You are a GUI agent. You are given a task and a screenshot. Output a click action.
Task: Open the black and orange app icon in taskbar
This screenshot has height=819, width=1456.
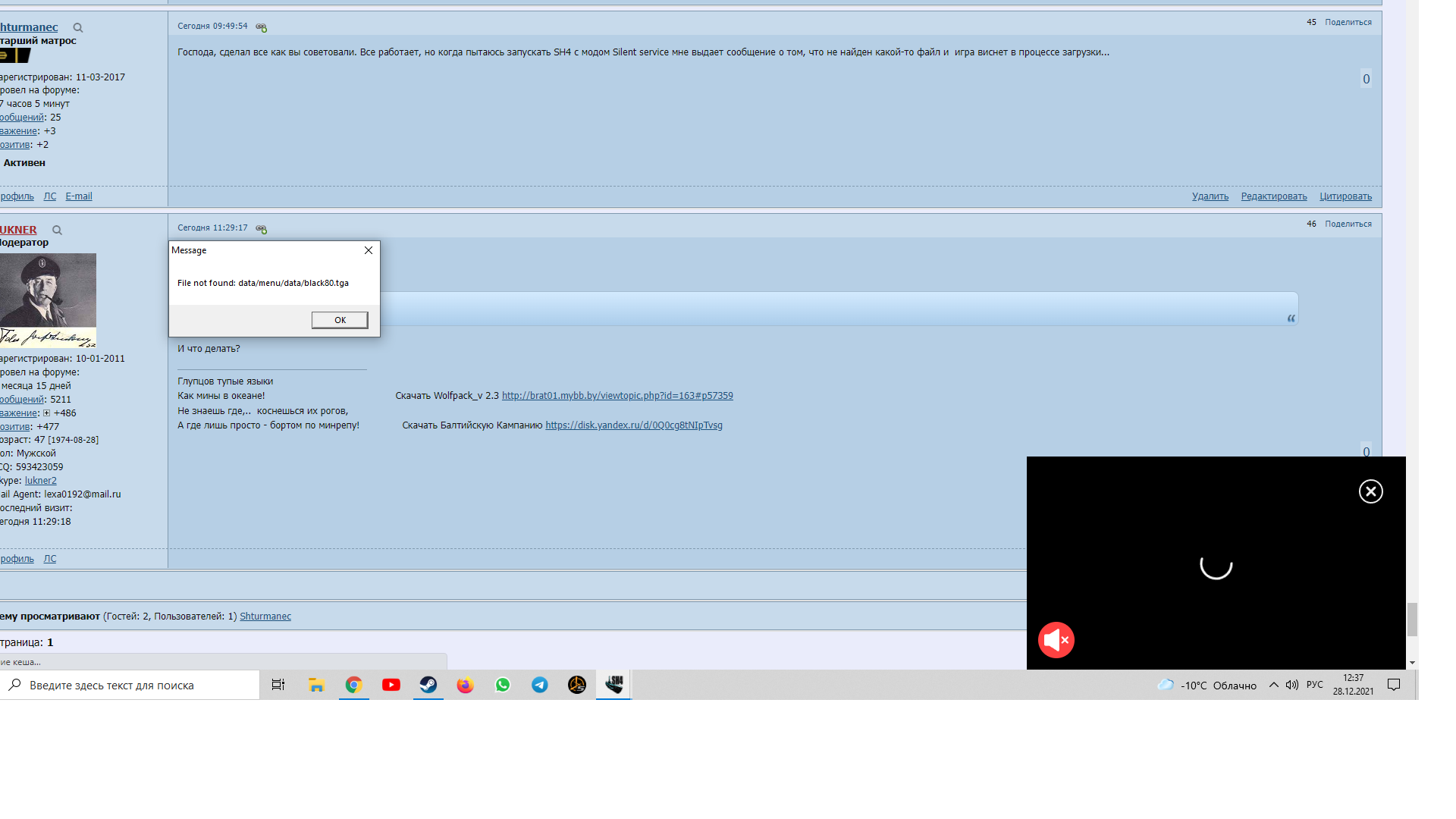(x=577, y=685)
